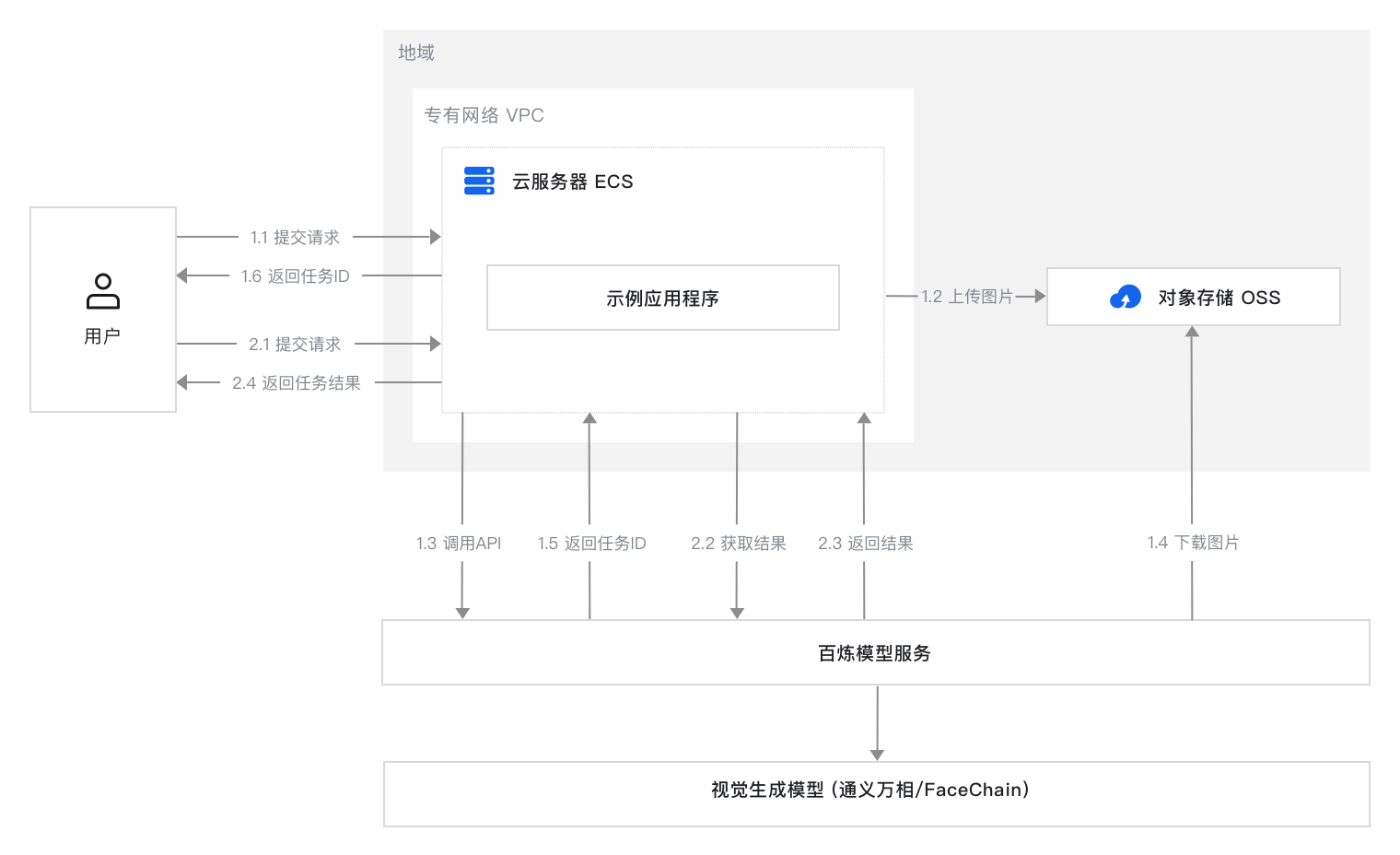Select the 对象存储 OSS box
This screenshot has width=1400, height=855.
(x=1194, y=297)
